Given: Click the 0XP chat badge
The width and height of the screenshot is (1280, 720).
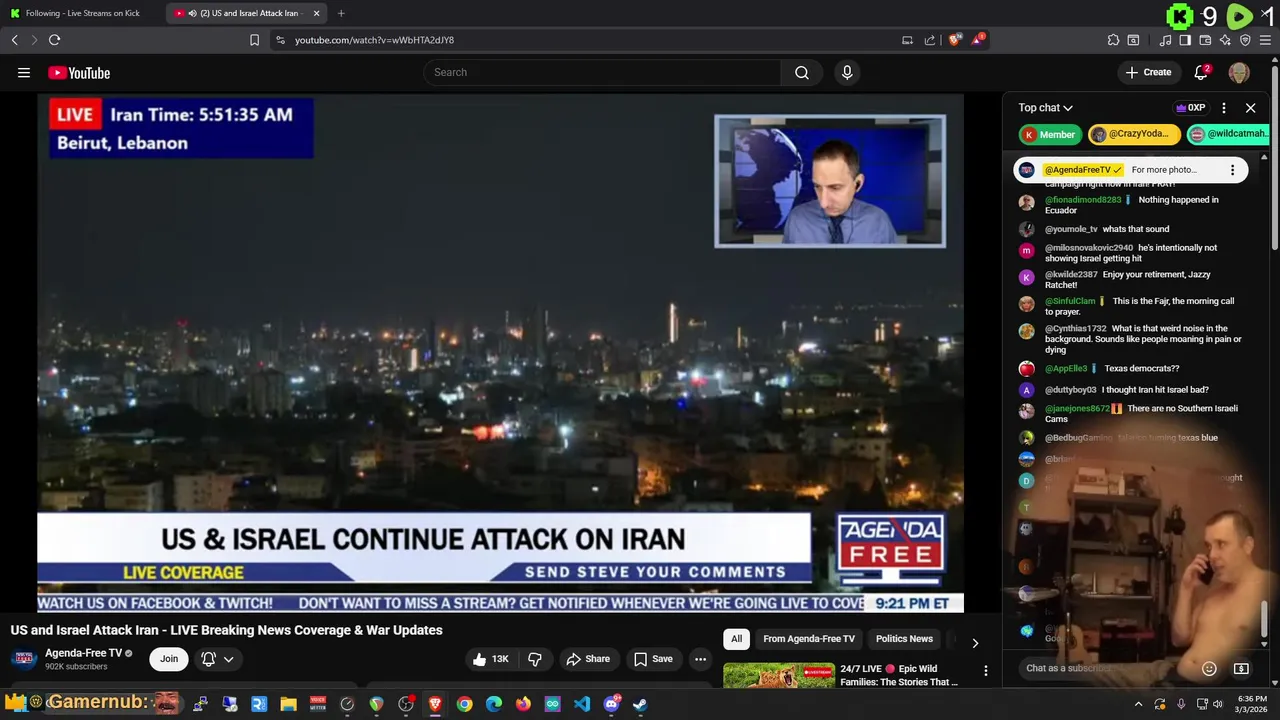Looking at the screenshot, I should point(1190,108).
